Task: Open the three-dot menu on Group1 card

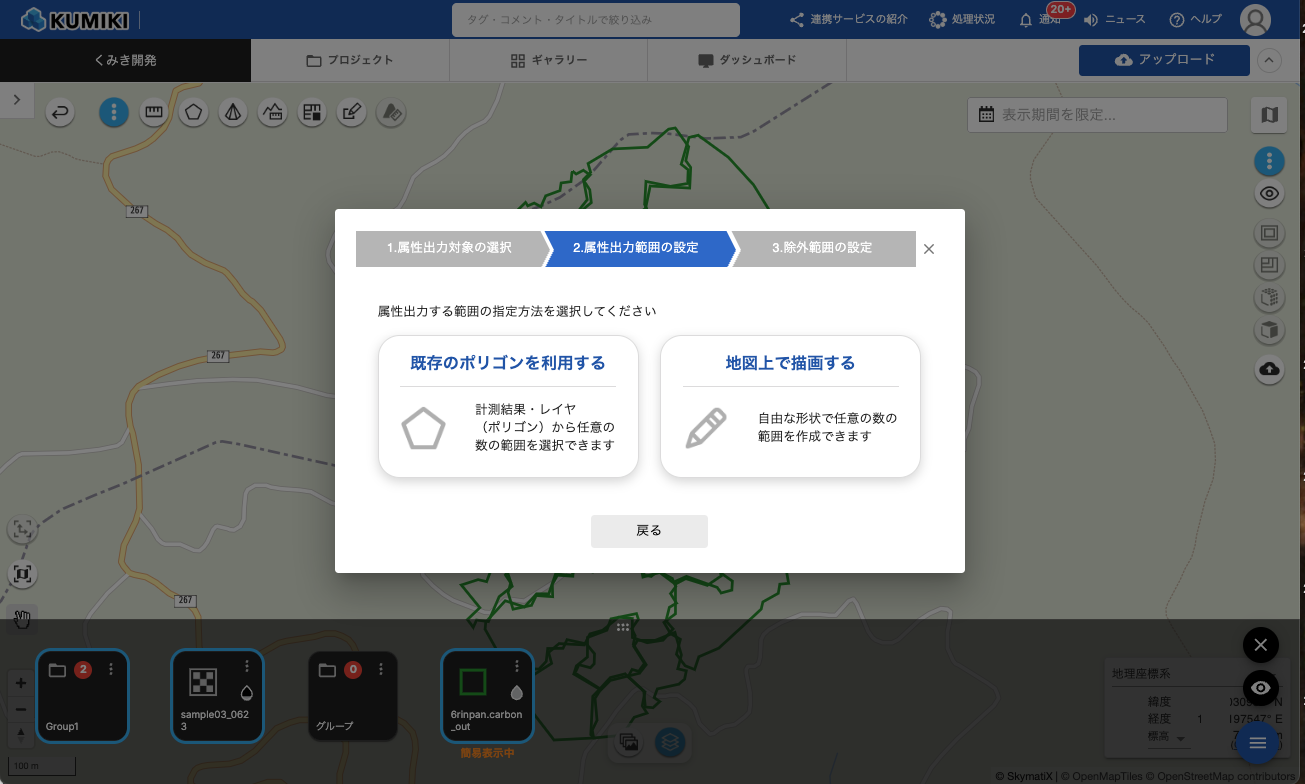Action: point(111,669)
